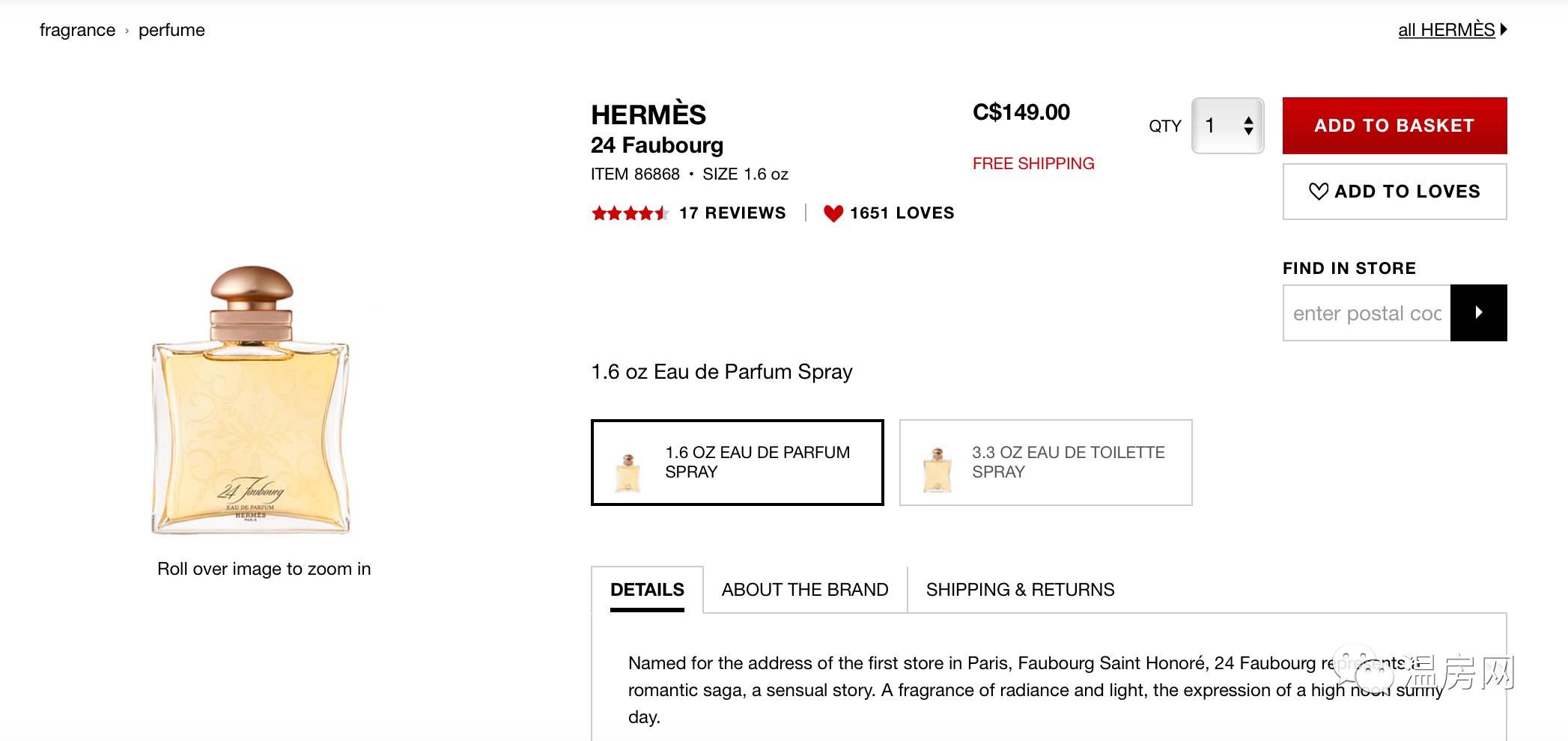Image resolution: width=1568 pixels, height=741 pixels.
Task: Submit postal code with arrow button
Action: 1478,313
